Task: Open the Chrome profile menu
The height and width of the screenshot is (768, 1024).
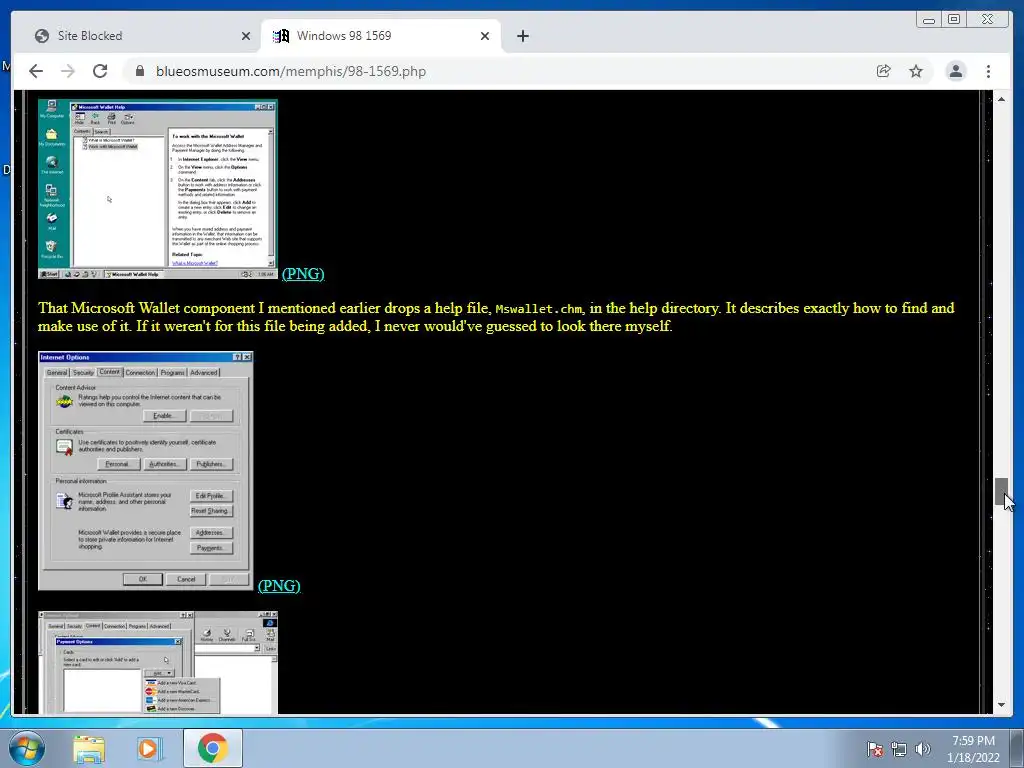Action: tap(955, 71)
